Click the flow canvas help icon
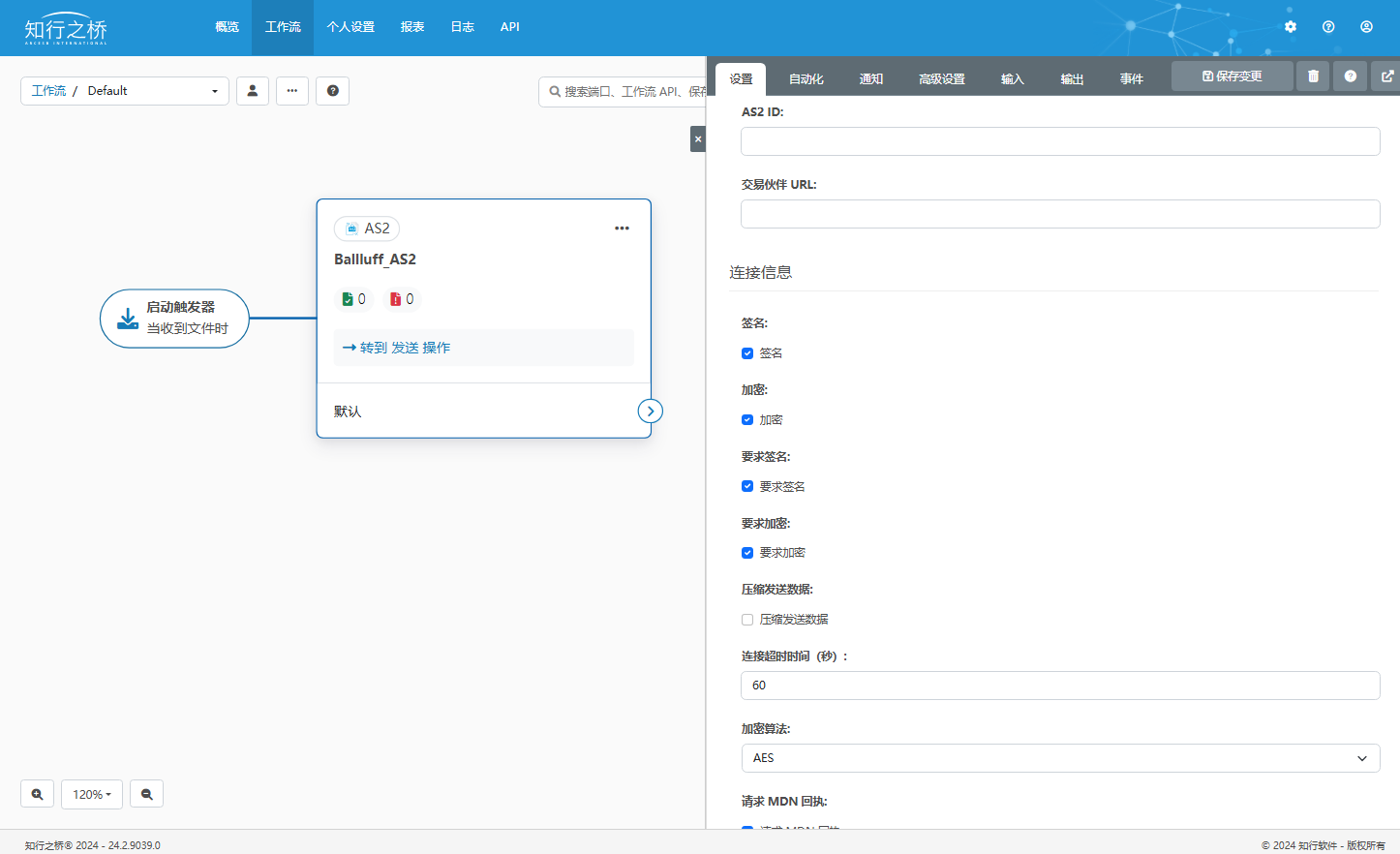1400x854 pixels. (x=332, y=91)
